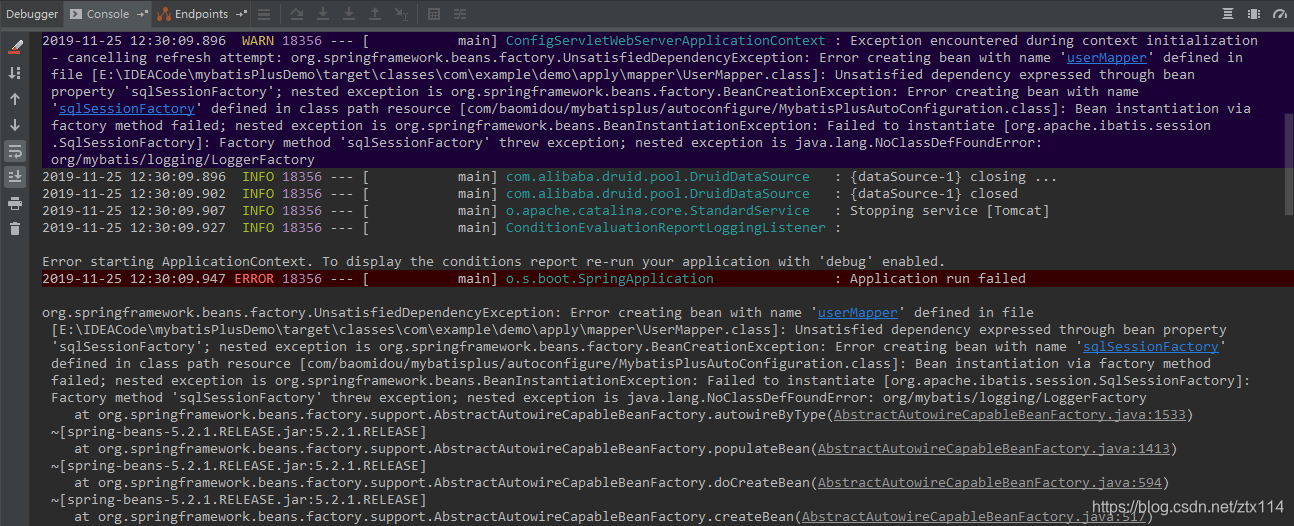Image resolution: width=1294 pixels, height=526 pixels.
Task: Click o.apache.catalina.core.StandardService logger name
Action: tap(658, 211)
